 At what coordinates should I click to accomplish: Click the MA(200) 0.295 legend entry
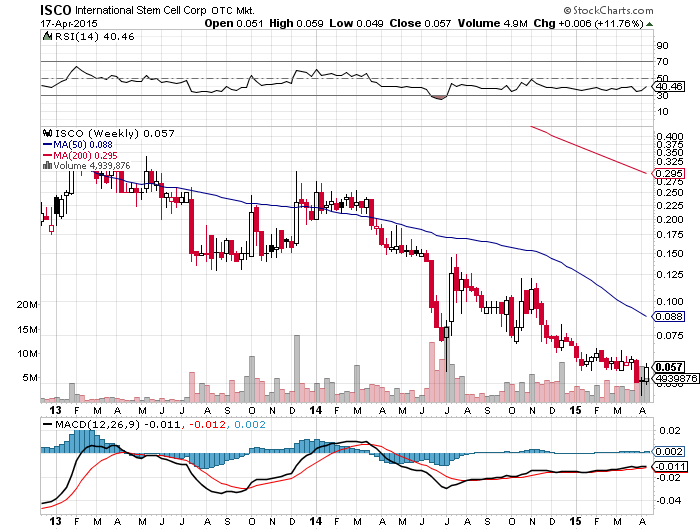[85, 155]
